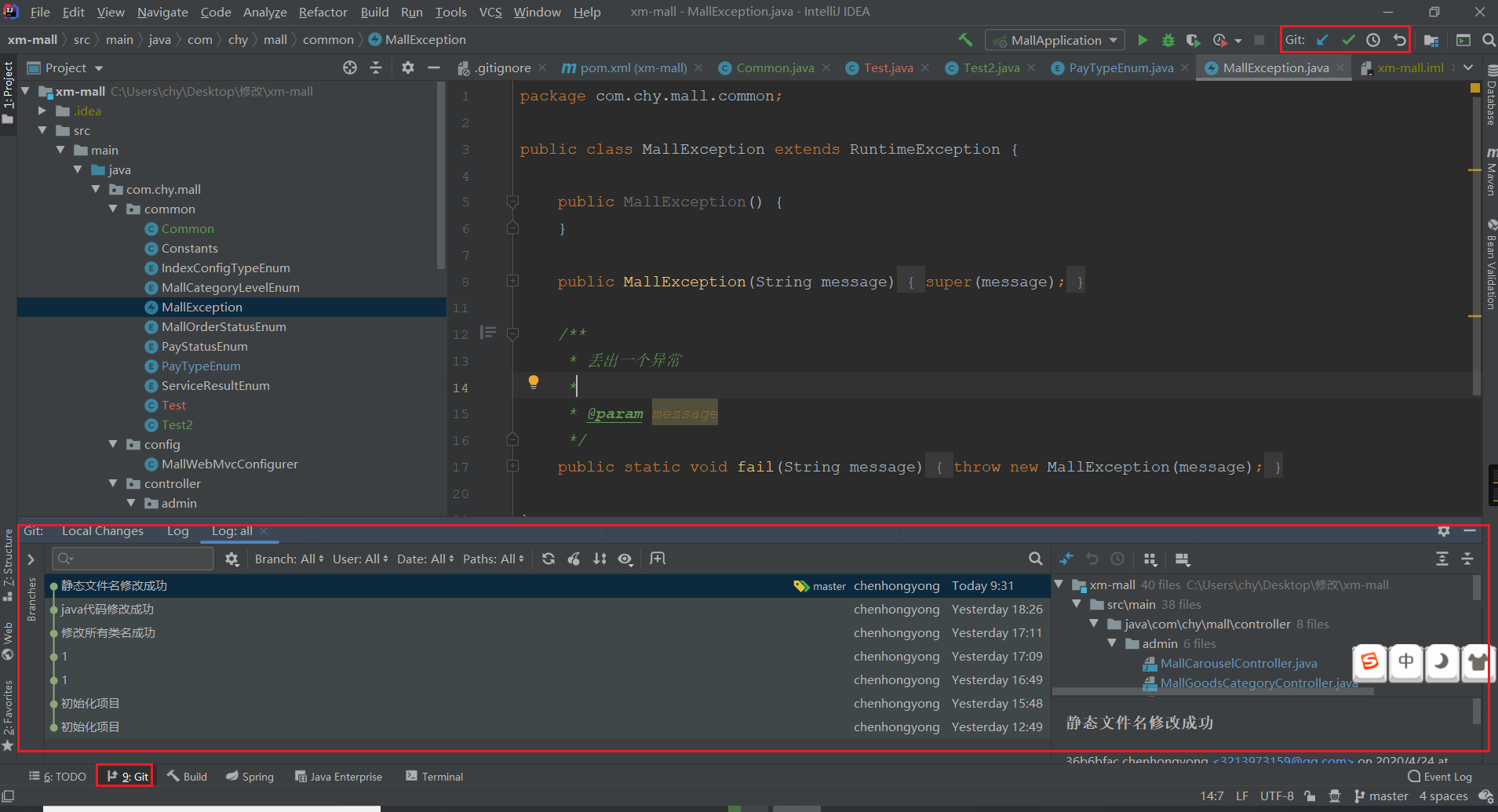
Task: Click expand all icon in commit details panel
Action: click(x=1442, y=559)
